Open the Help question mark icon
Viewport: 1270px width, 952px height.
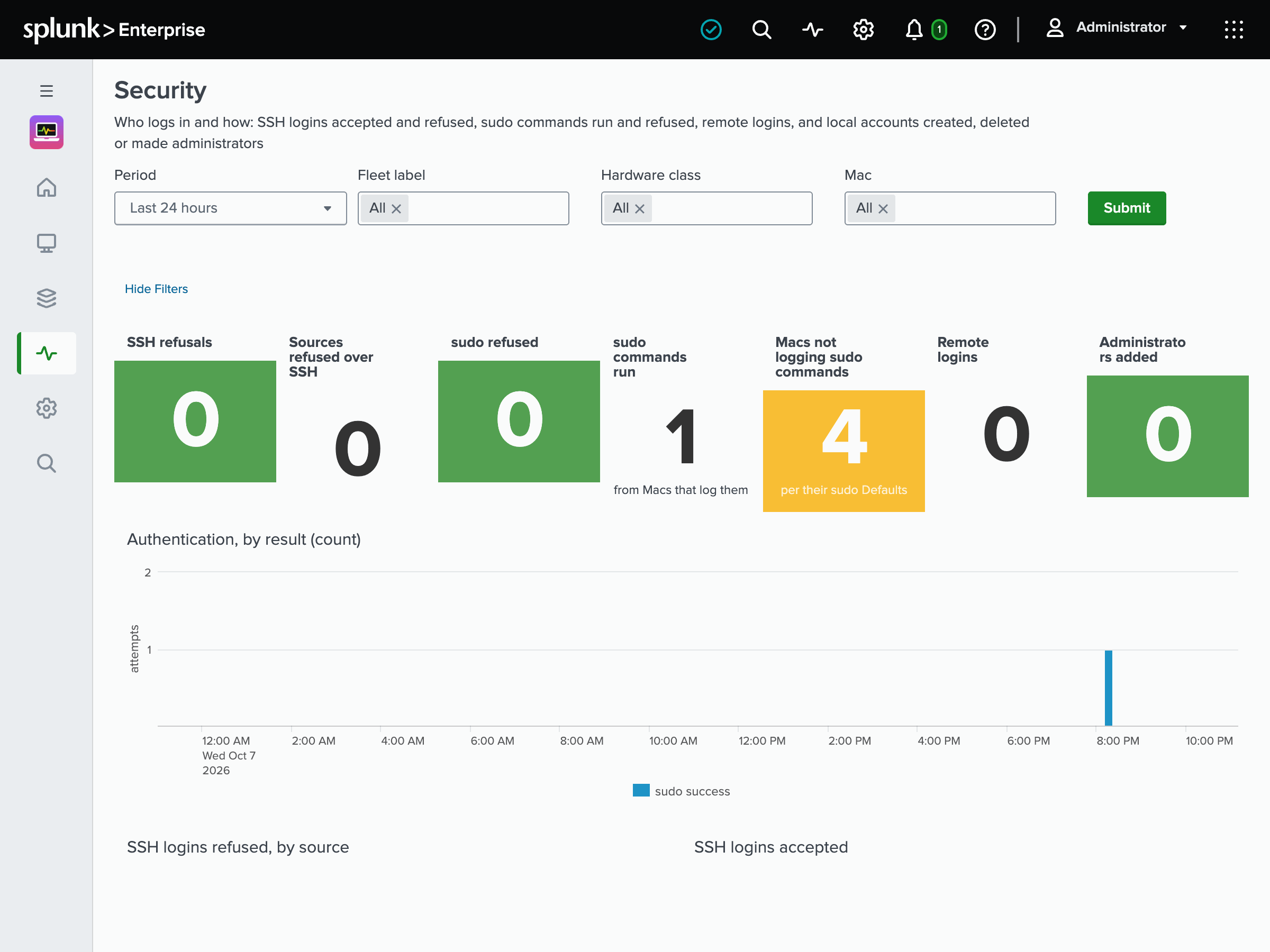click(985, 29)
